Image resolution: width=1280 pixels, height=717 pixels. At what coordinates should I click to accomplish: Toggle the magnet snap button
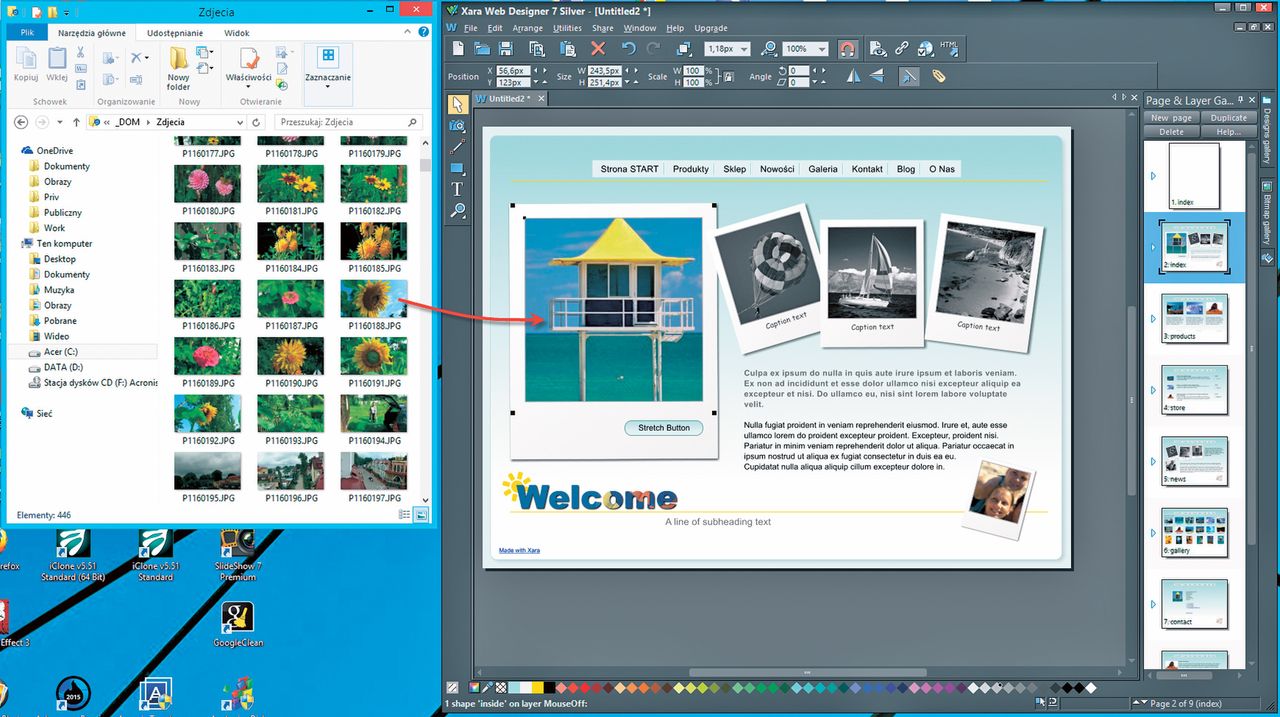point(847,48)
